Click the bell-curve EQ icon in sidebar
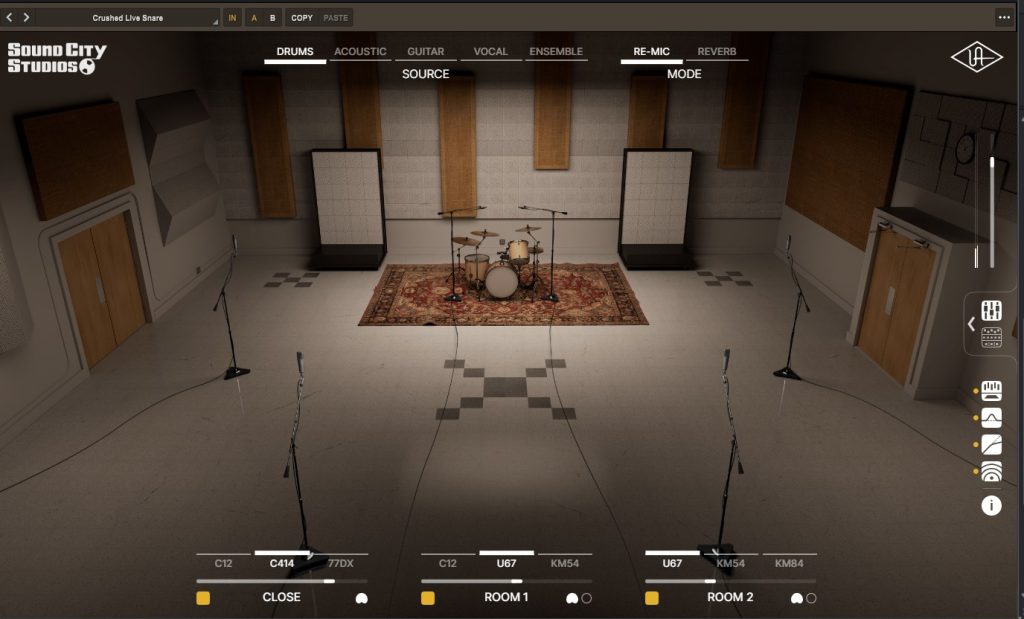The width and height of the screenshot is (1024, 619). click(992, 418)
